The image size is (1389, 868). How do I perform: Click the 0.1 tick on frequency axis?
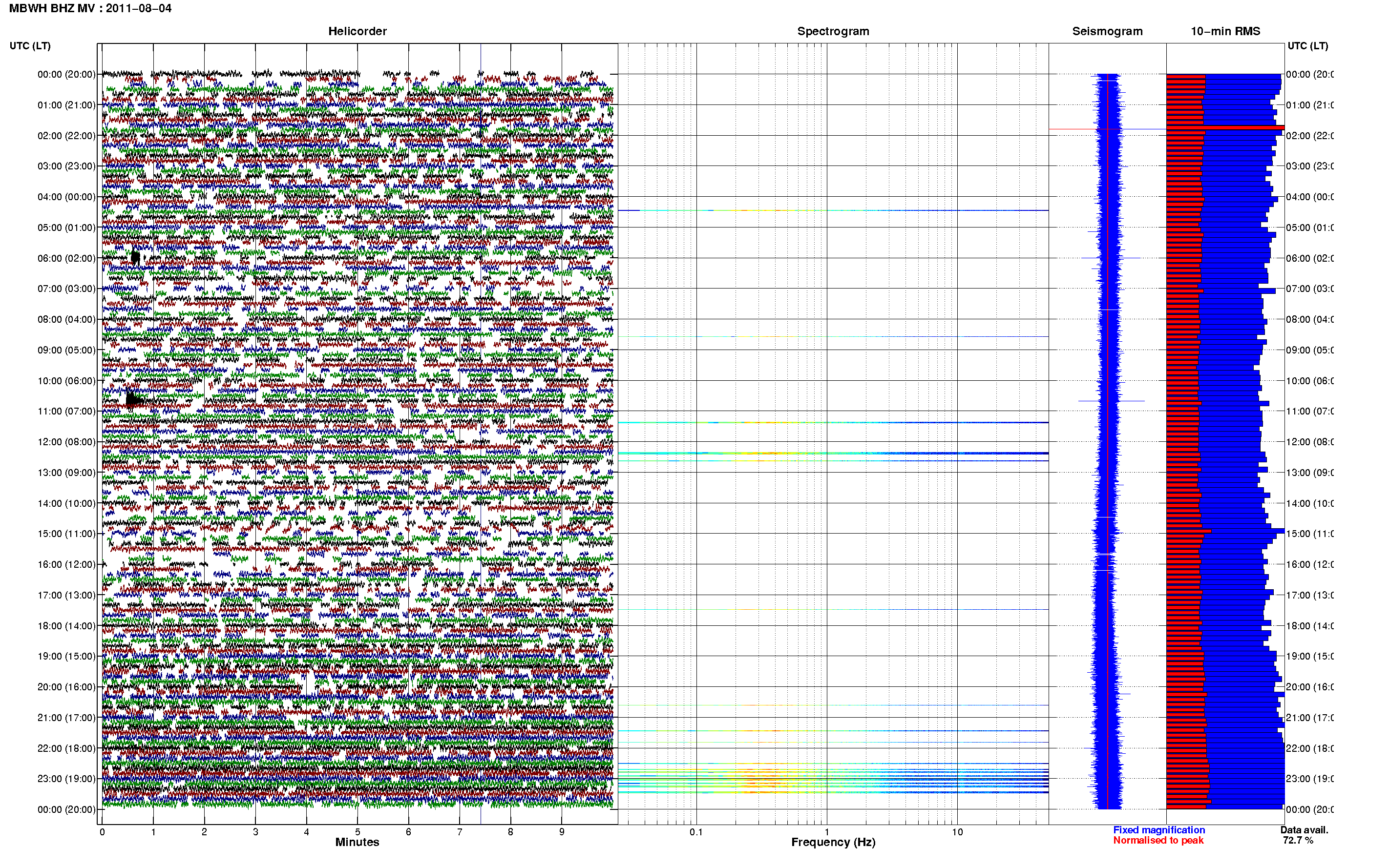point(696,832)
